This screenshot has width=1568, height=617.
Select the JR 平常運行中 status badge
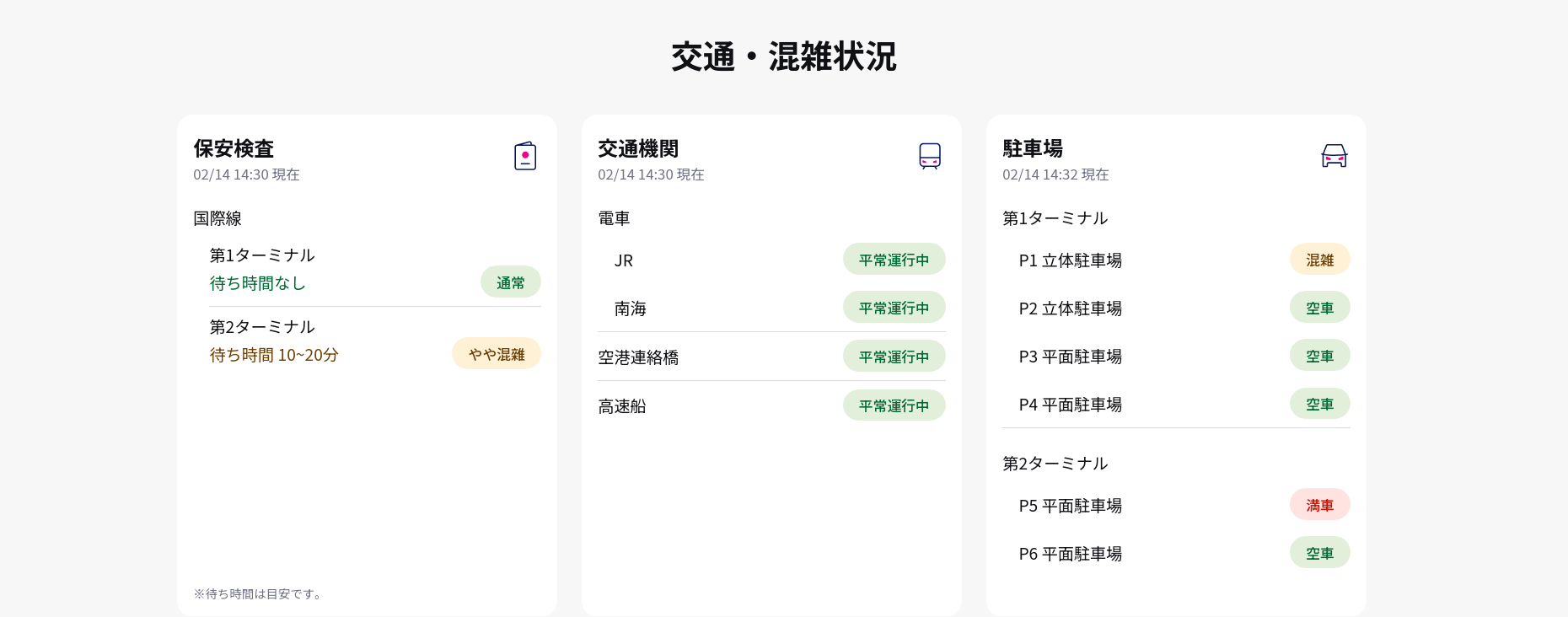894,260
